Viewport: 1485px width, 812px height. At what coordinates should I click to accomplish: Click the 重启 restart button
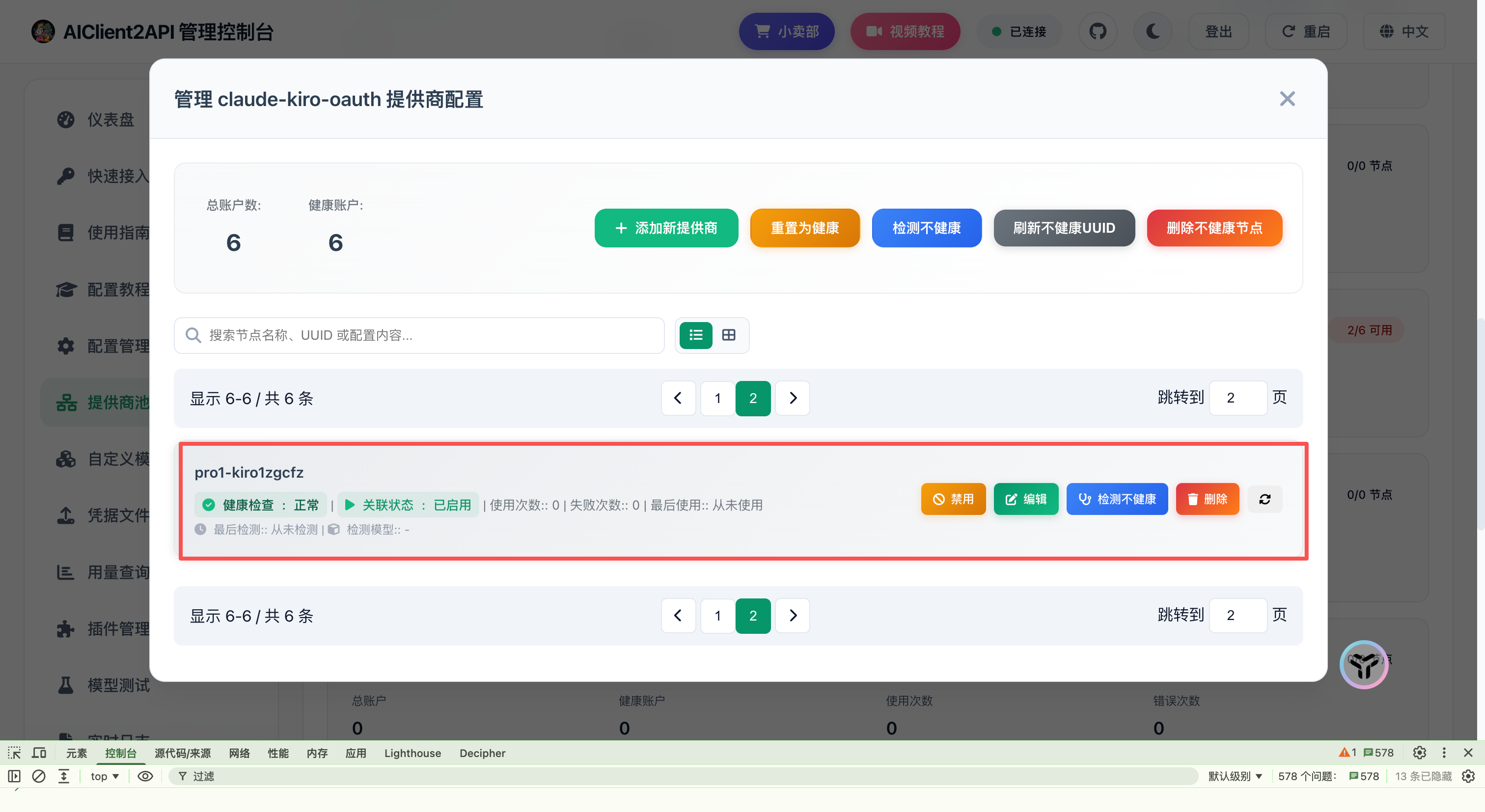coord(1305,31)
